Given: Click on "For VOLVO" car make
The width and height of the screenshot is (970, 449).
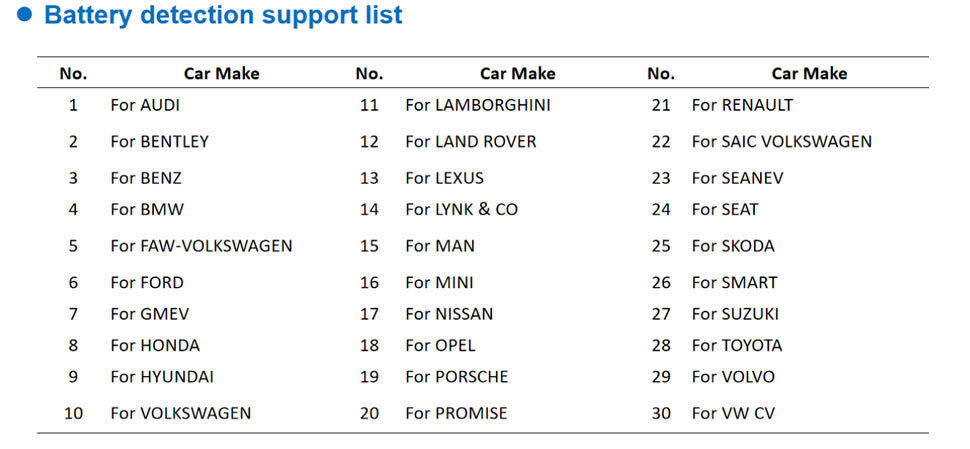Looking at the screenshot, I should click(733, 377).
